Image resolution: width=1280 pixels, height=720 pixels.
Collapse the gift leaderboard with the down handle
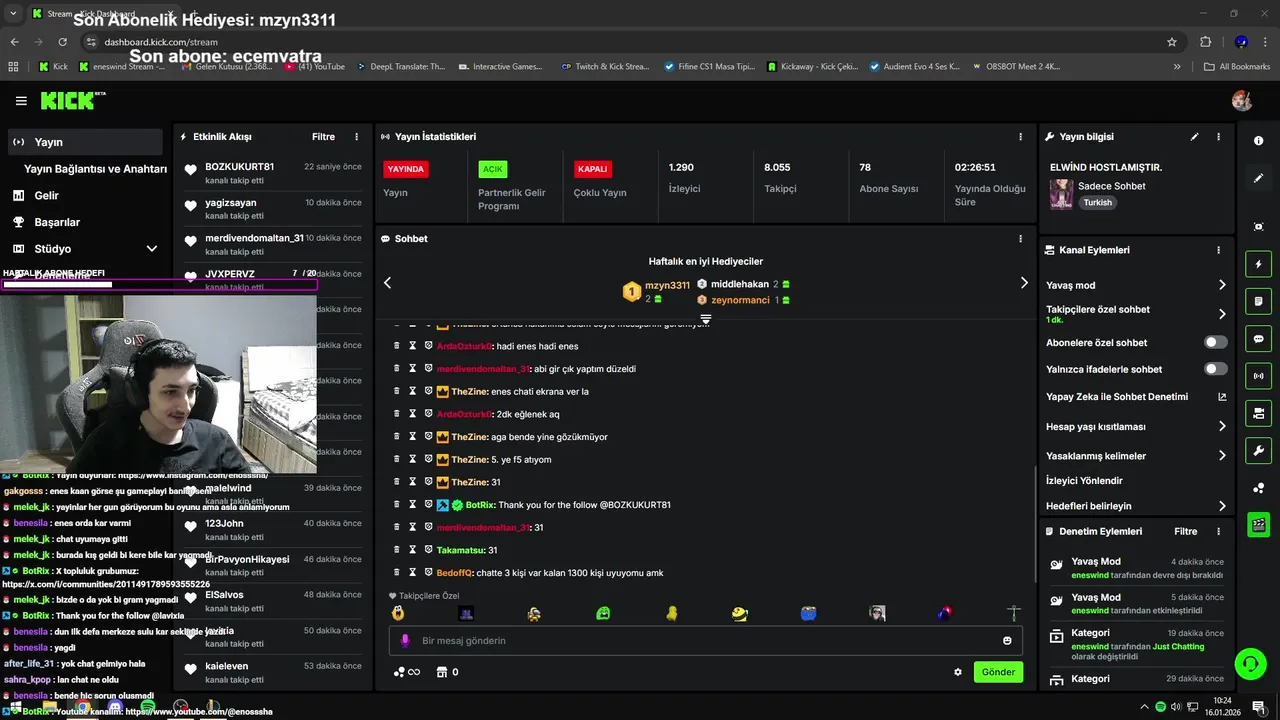click(x=705, y=320)
